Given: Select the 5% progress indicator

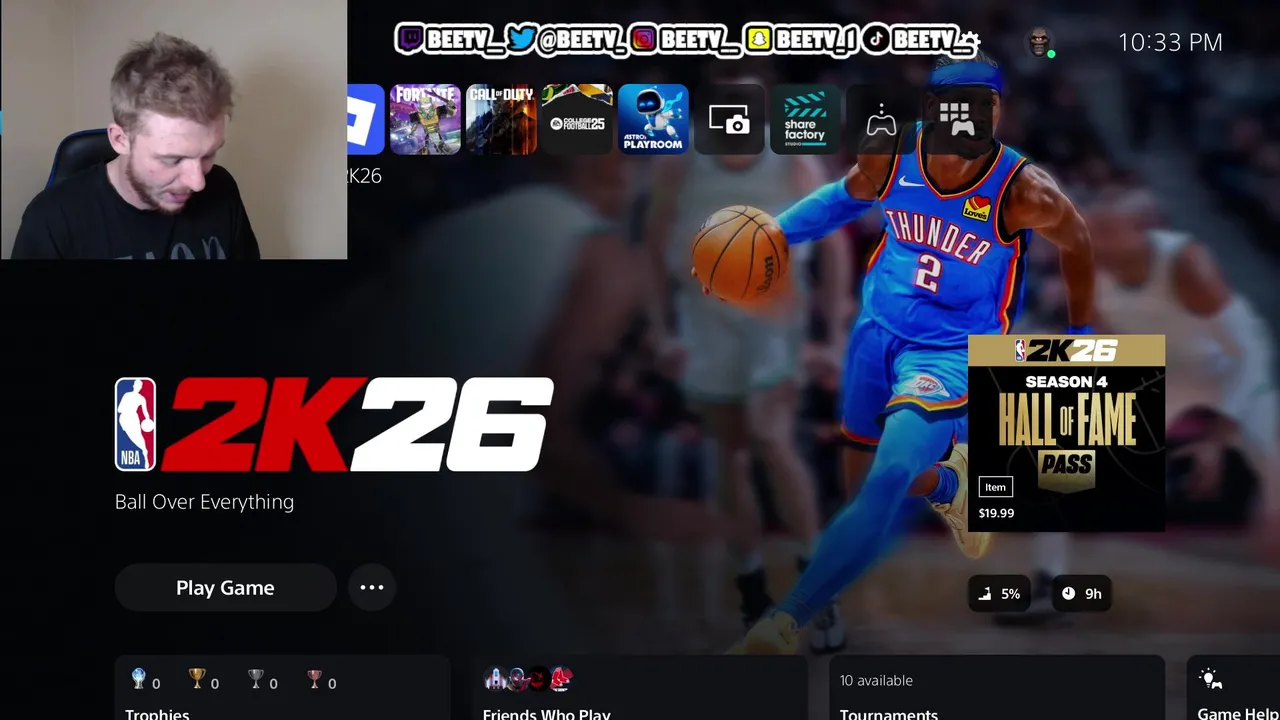Looking at the screenshot, I should [x=999, y=594].
